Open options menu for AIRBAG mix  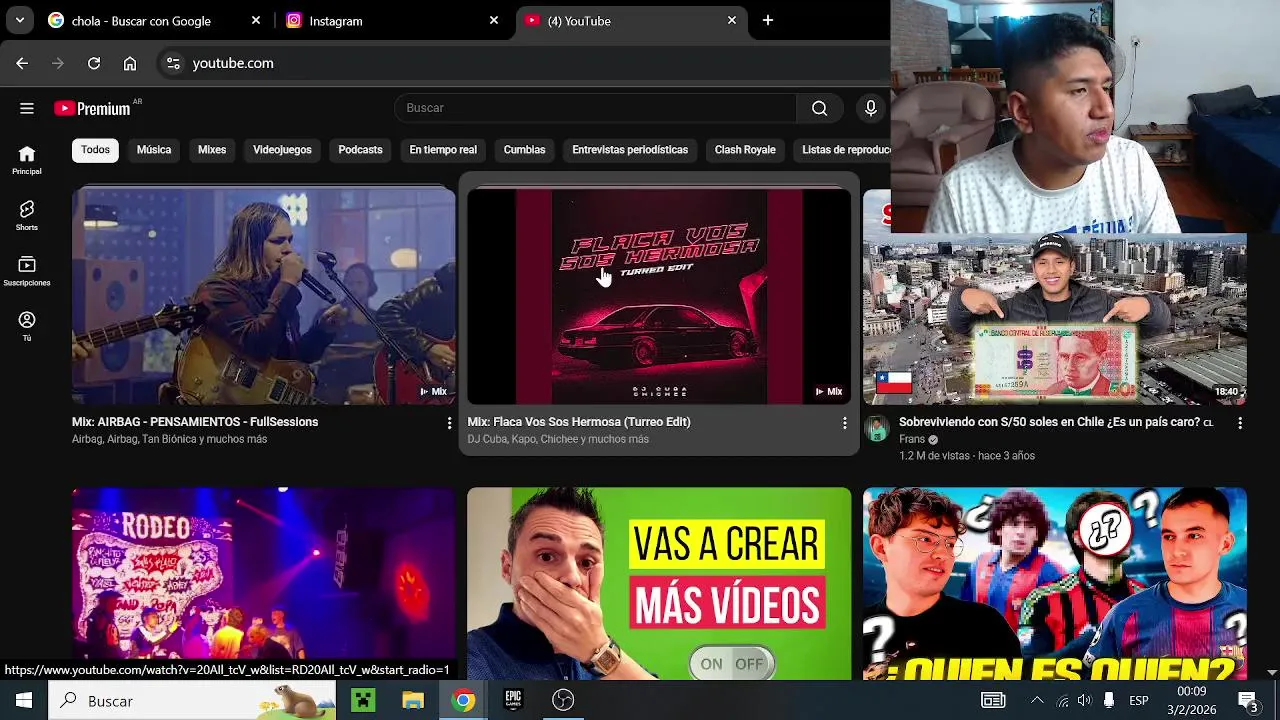click(449, 423)
